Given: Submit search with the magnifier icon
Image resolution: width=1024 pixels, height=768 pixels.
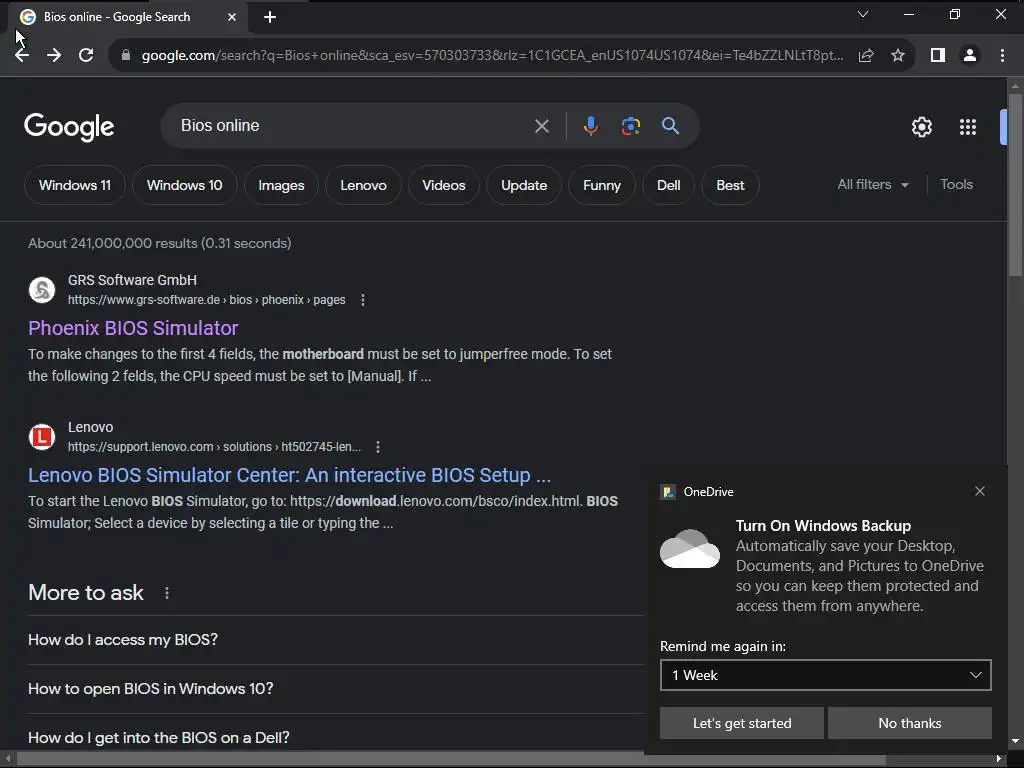Looking at the screenshot, I should (x=671, y=126).
